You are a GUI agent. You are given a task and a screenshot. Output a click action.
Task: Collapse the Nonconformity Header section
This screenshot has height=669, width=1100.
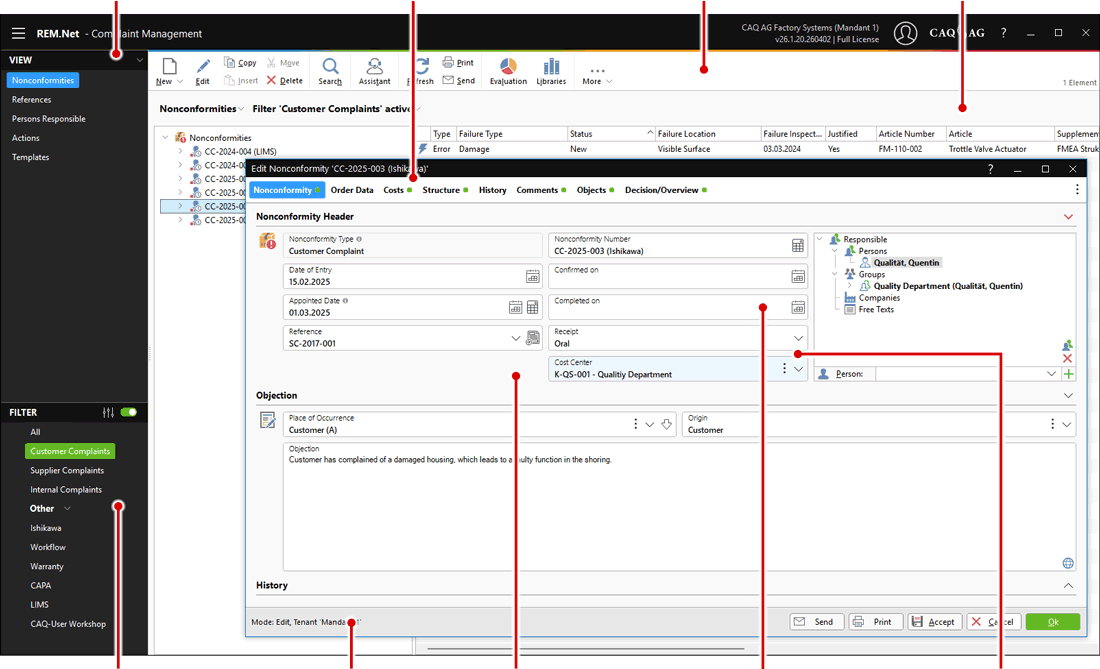pos(1068,217)
